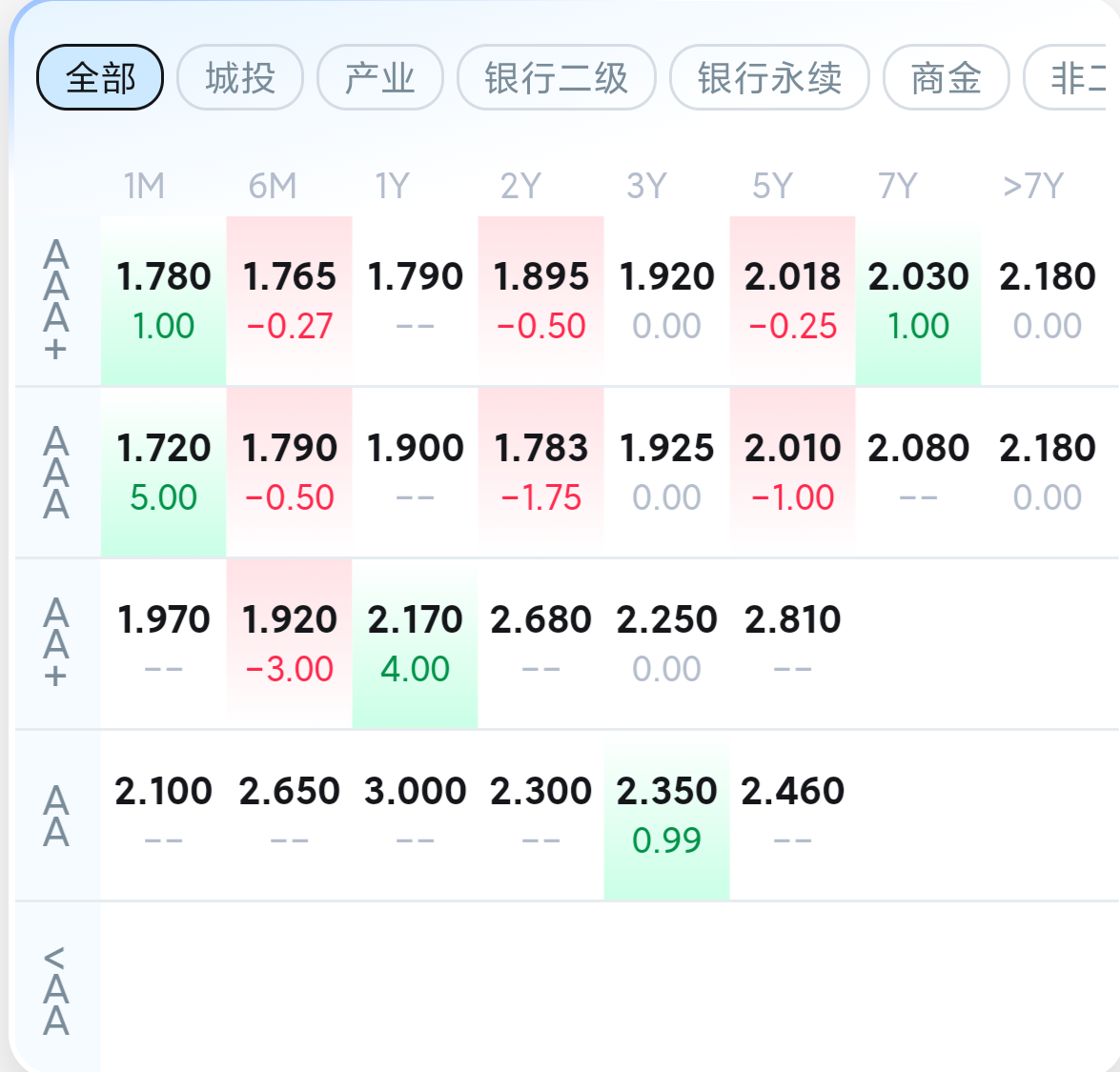
Task: Select the <AA rating row label
Action: tap(56, 991)
